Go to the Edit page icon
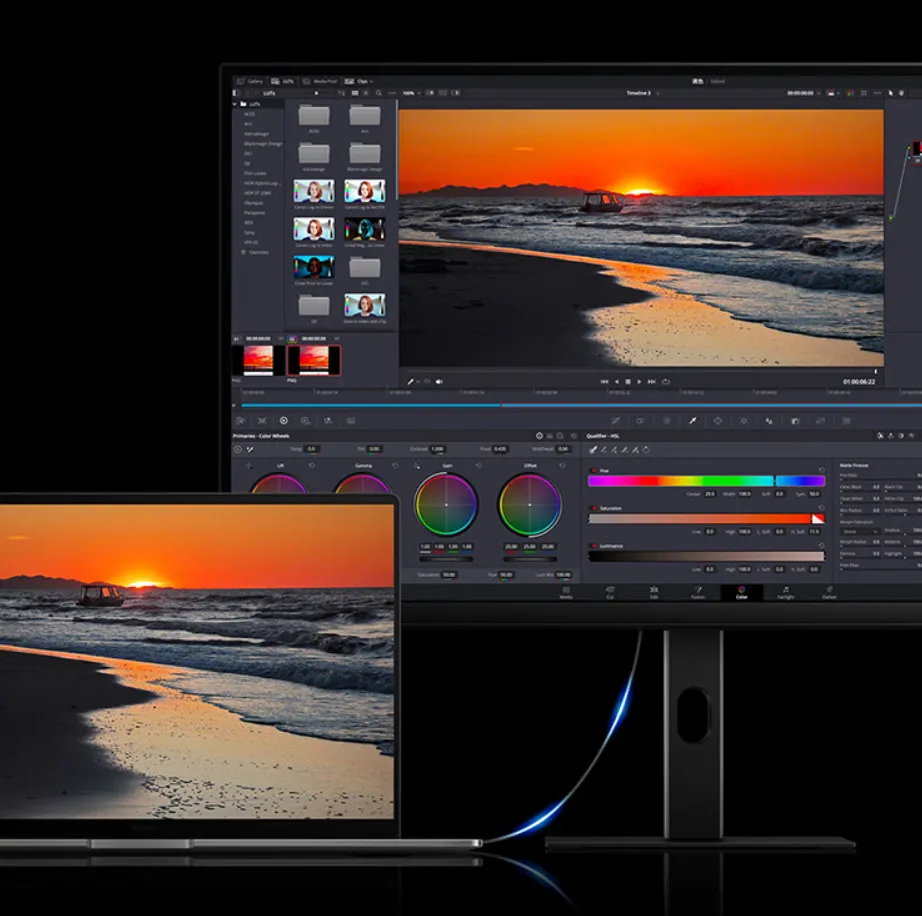 pos(653,593)
